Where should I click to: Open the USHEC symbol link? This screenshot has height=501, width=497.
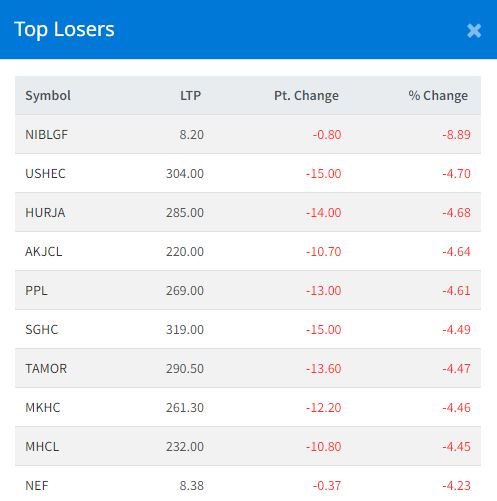click(45, 174)
